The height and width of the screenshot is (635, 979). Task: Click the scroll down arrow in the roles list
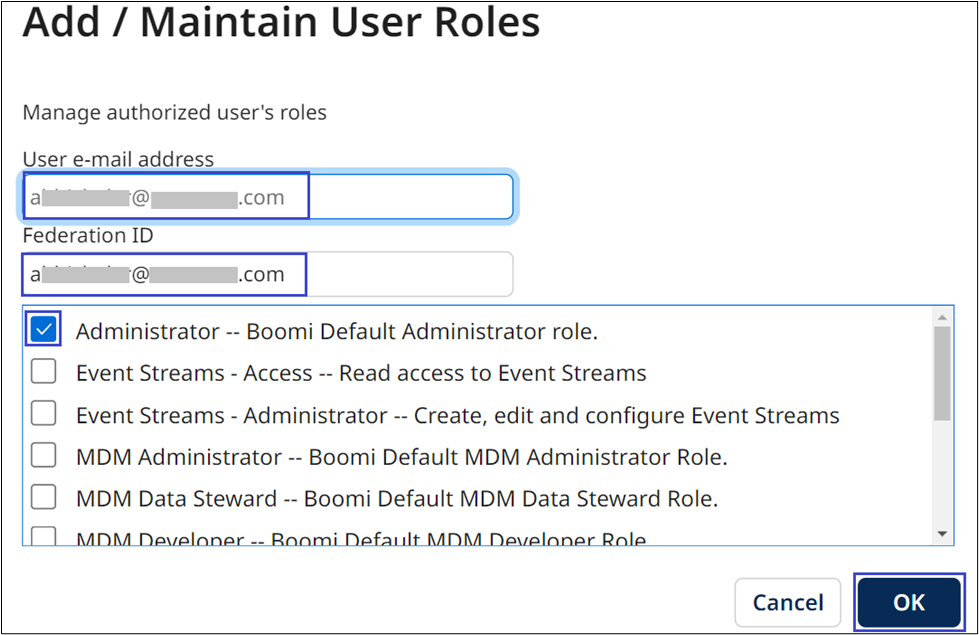[x=941, y=535]
